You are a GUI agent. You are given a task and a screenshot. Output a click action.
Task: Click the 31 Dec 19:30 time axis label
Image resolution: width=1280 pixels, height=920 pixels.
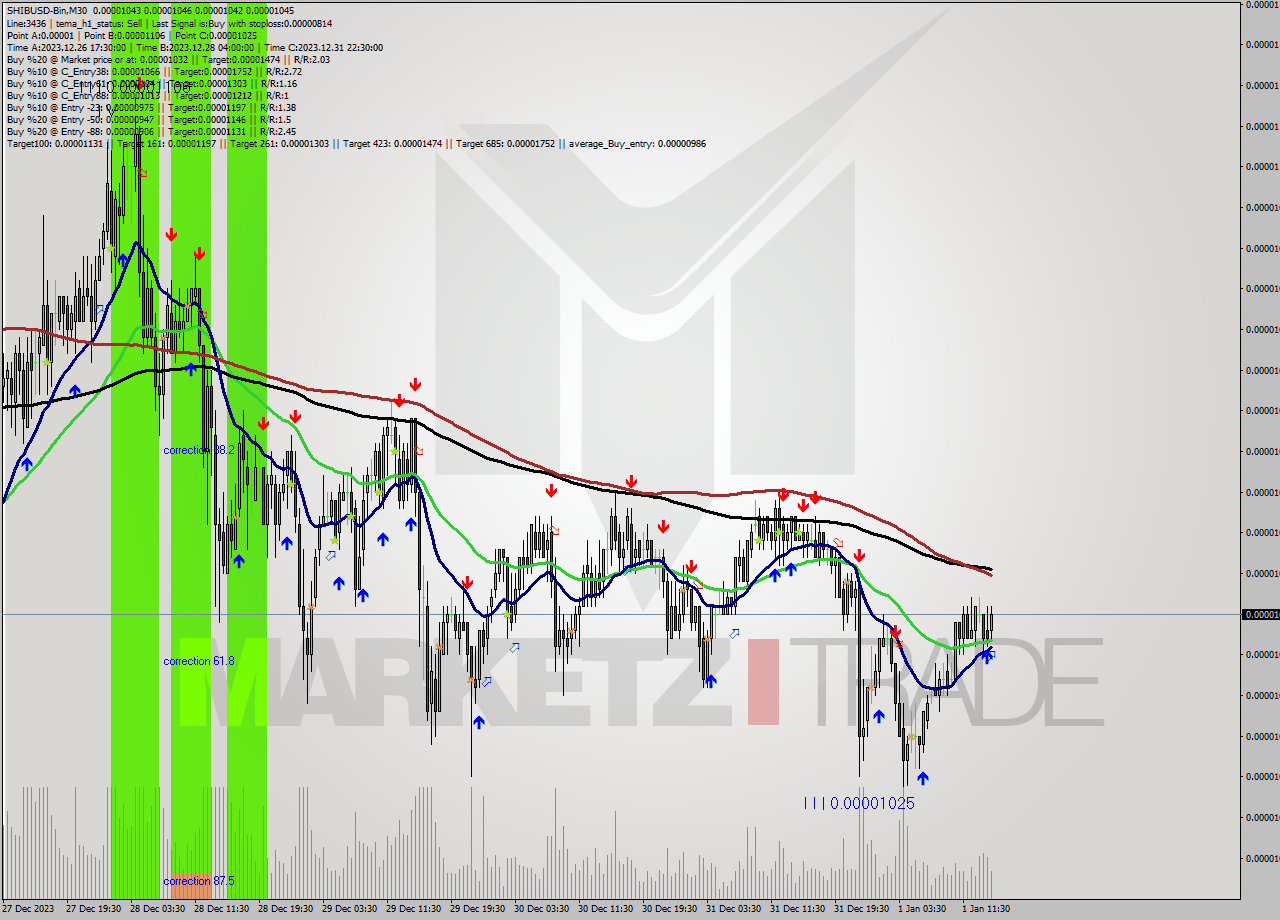[861, 908]
